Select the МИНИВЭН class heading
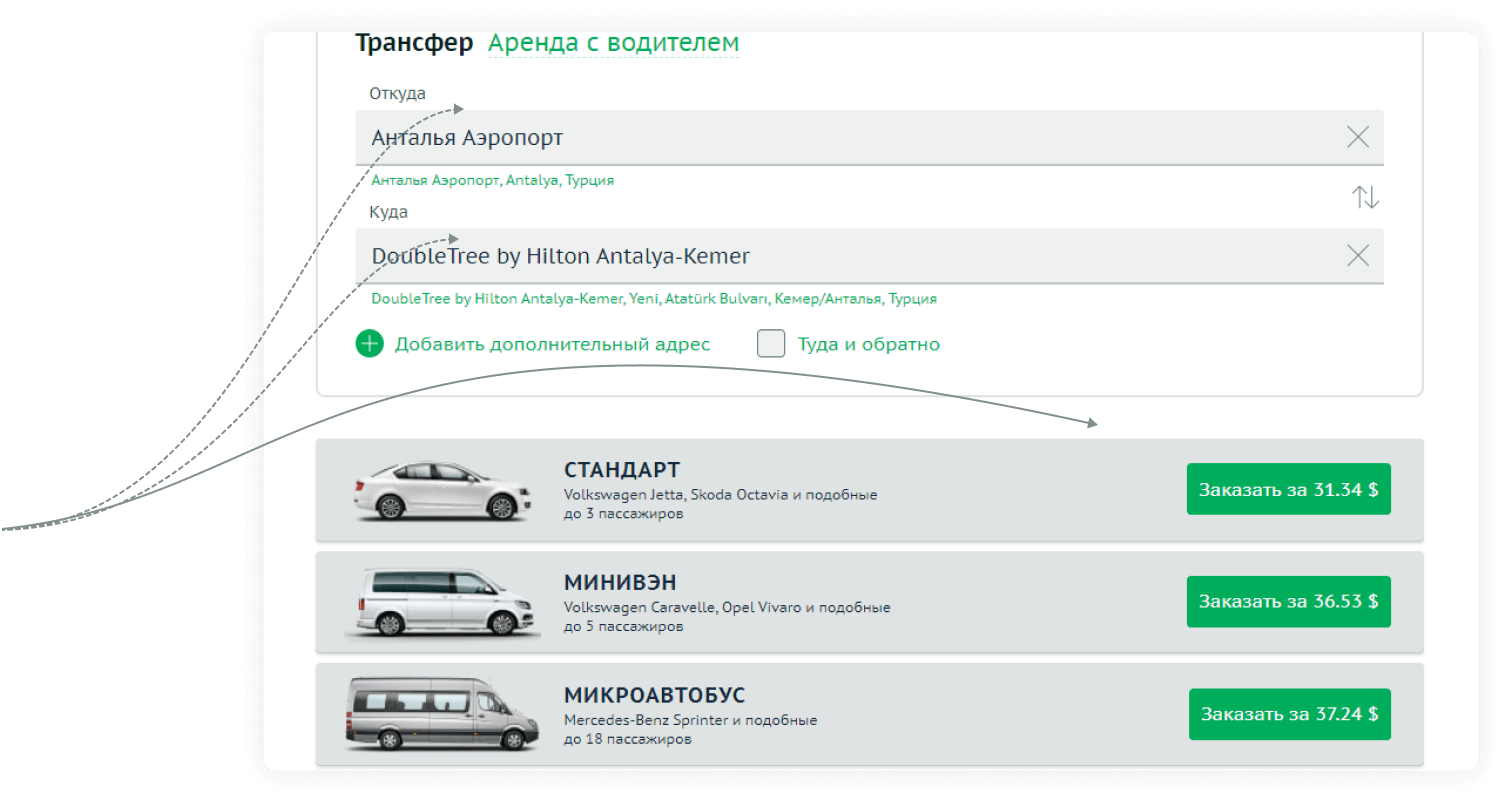This screenshot has width=1509, height=802. (x=620, y=583)
